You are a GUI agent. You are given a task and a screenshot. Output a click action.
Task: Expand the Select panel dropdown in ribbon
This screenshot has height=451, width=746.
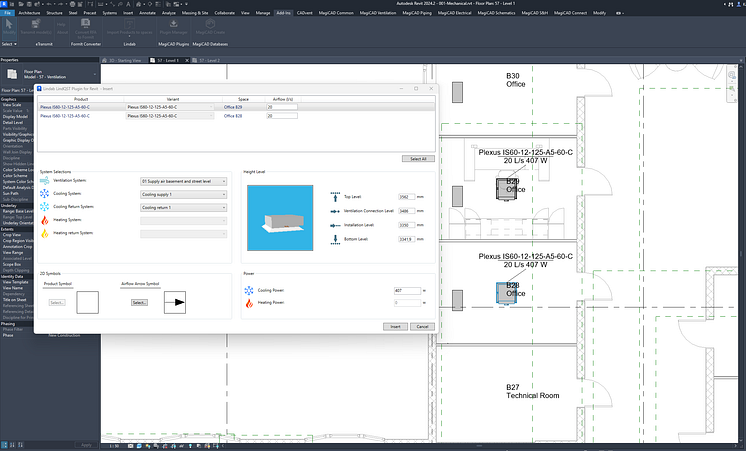9,44
